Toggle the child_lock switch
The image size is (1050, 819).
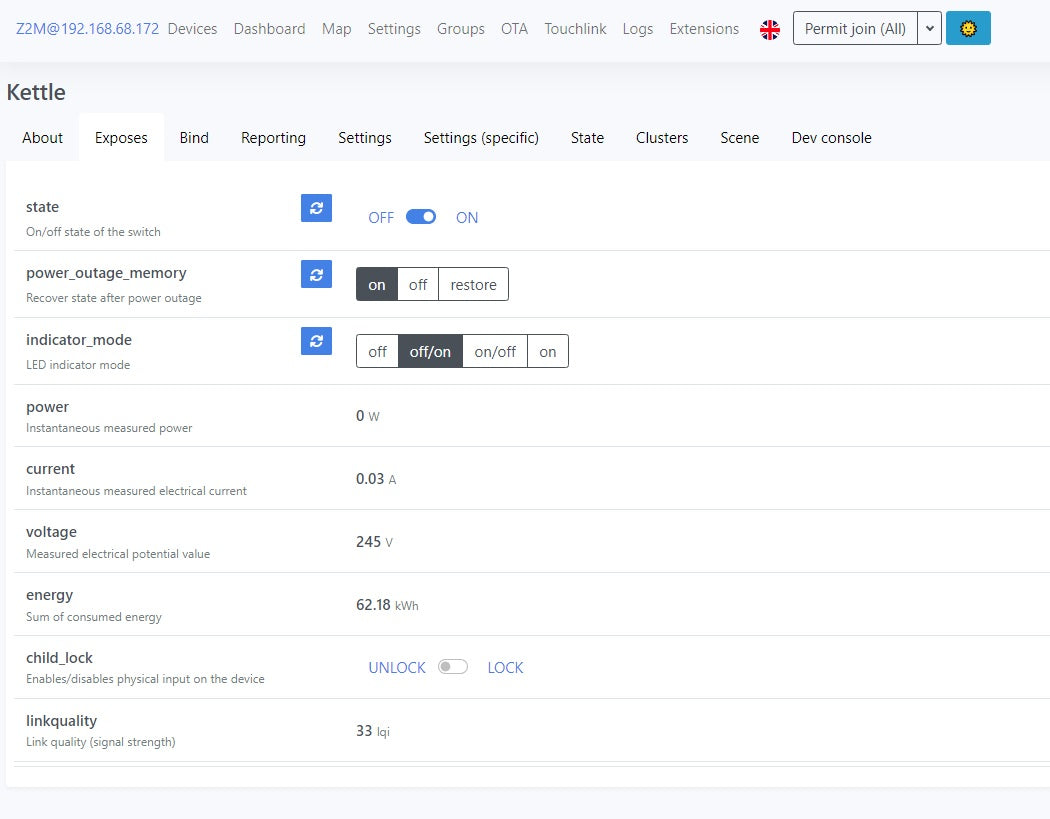pos(453,667)
